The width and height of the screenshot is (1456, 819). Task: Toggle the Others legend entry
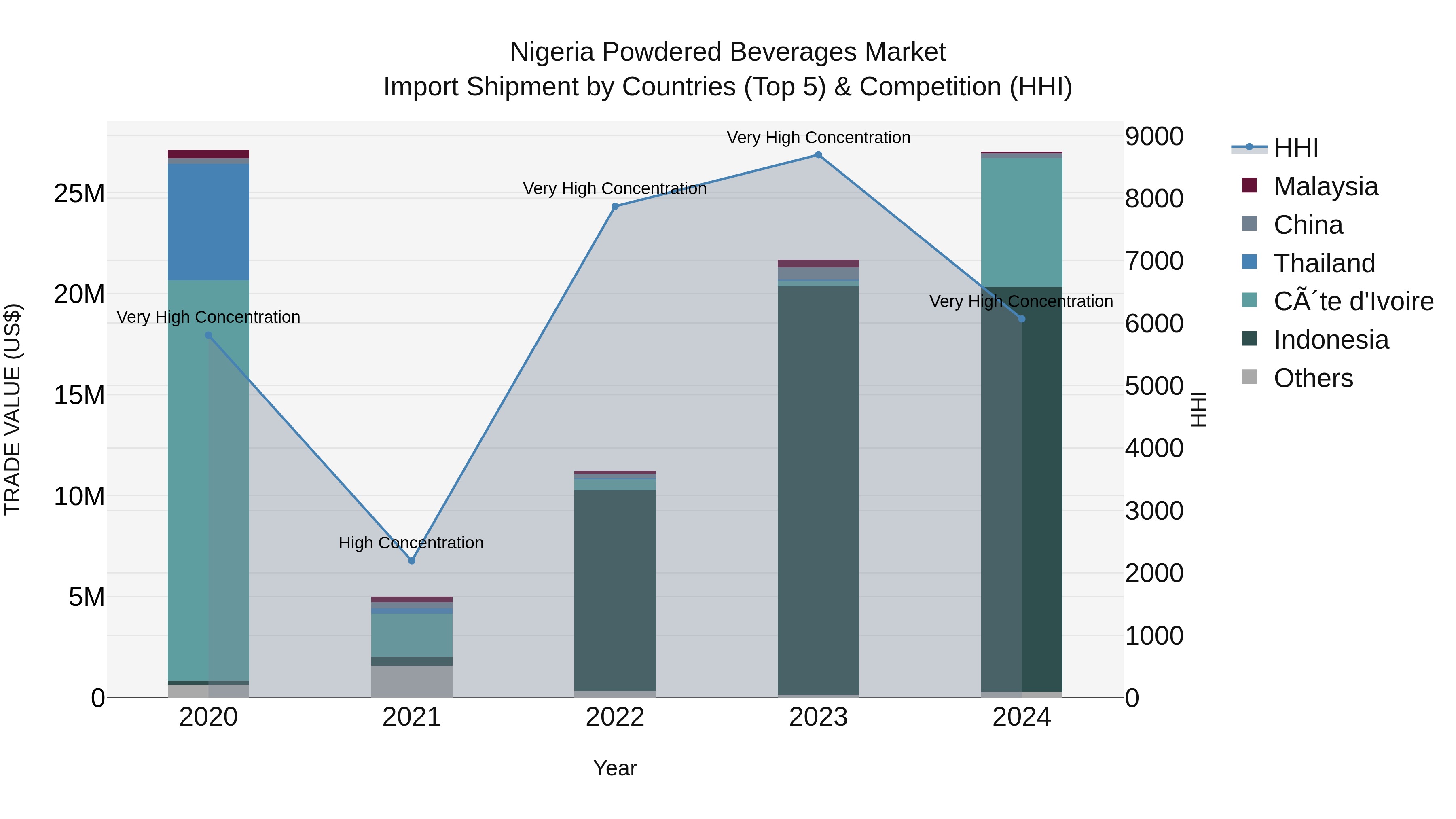coord(1298,378)
